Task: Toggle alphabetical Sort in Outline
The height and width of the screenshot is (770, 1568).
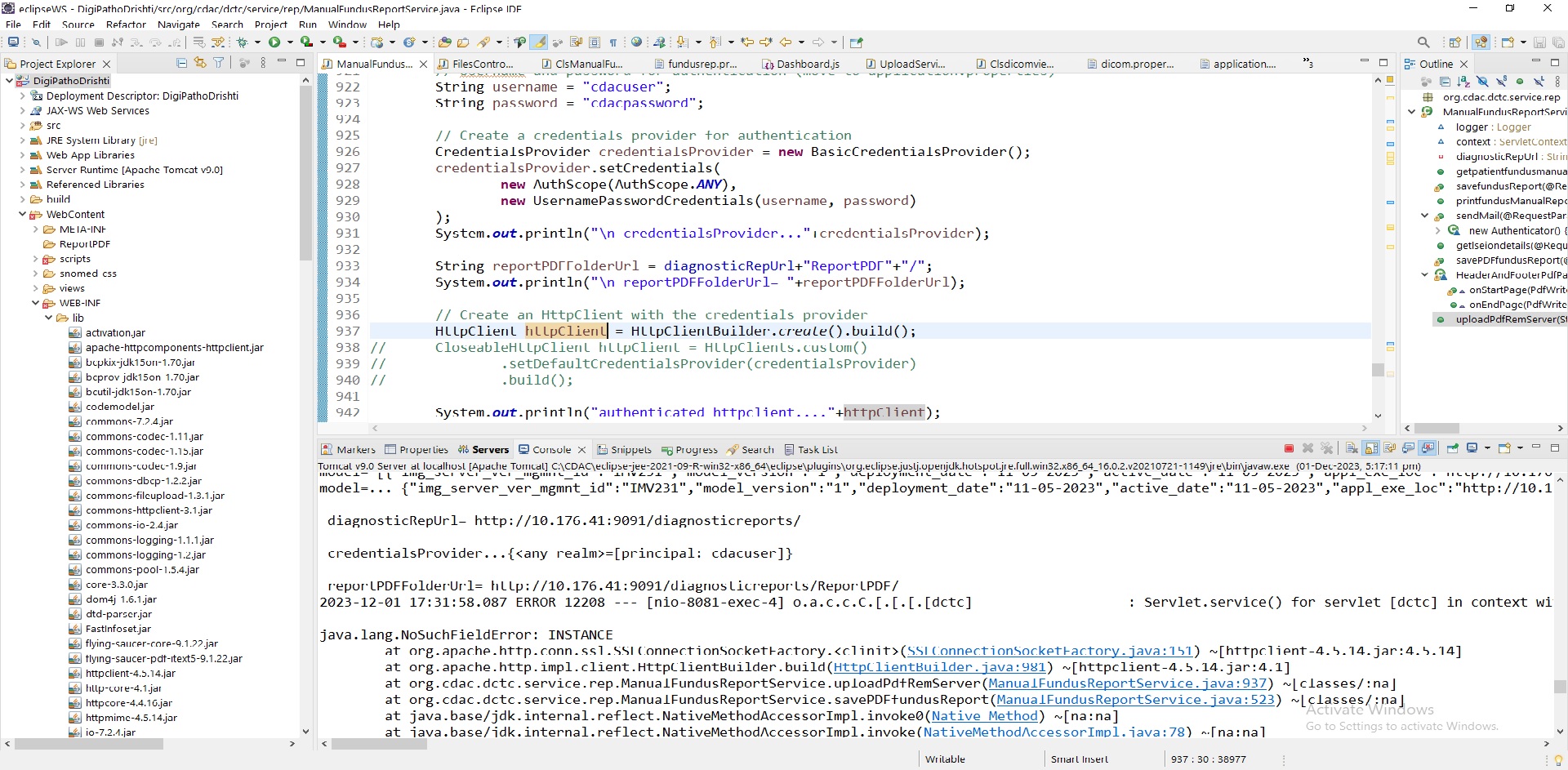Action: click(x=1463, y=82)
